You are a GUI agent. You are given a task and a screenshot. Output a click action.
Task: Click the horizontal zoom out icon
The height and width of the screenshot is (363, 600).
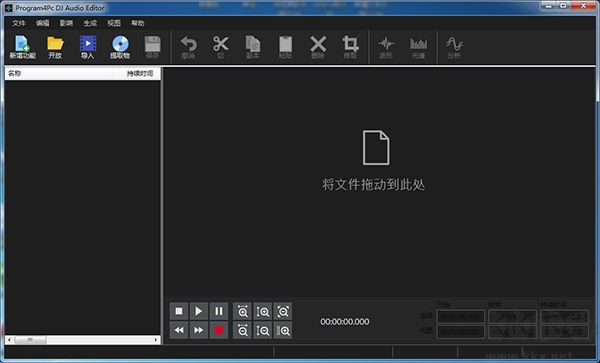pos(242,330)
